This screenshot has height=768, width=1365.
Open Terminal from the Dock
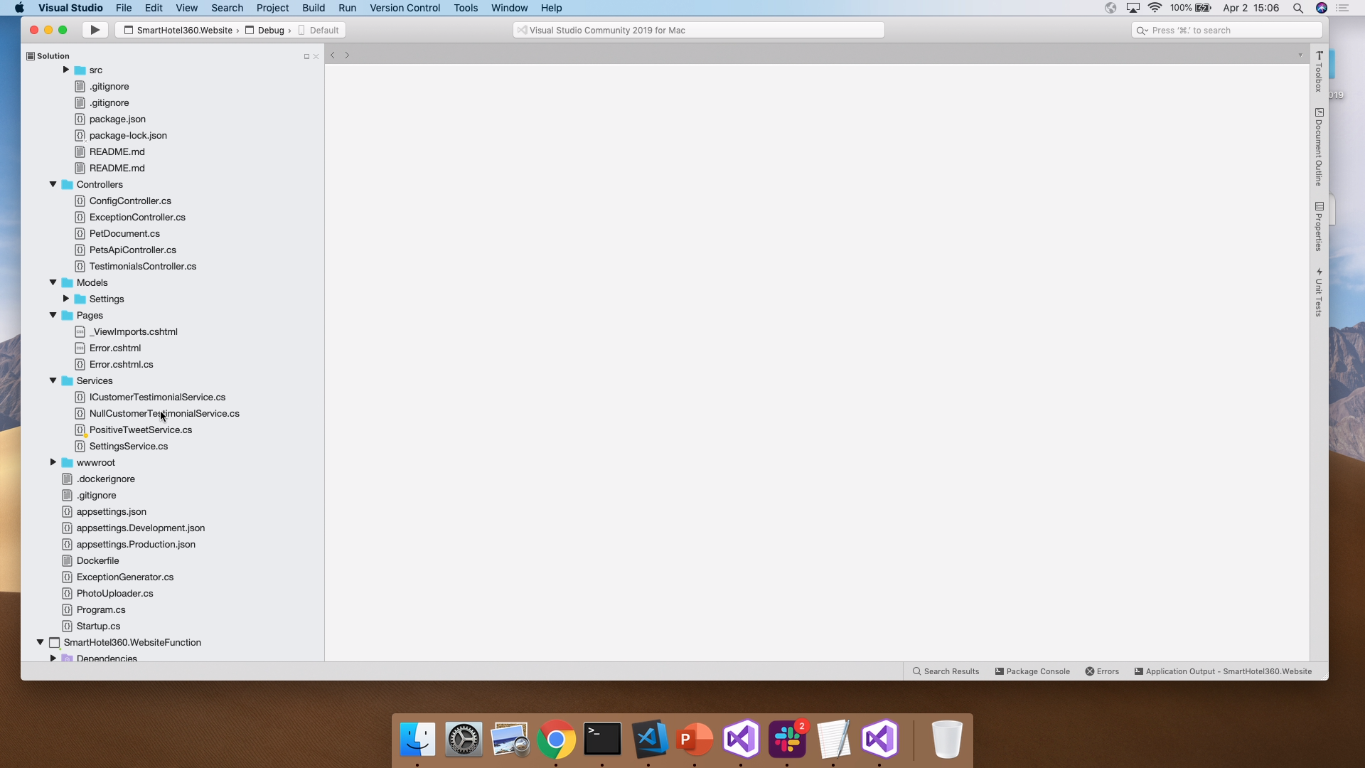[603, 740]
